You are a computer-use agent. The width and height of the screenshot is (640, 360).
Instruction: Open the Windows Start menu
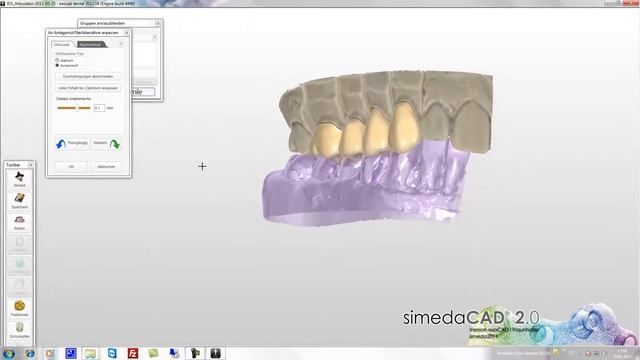(9, 353)
